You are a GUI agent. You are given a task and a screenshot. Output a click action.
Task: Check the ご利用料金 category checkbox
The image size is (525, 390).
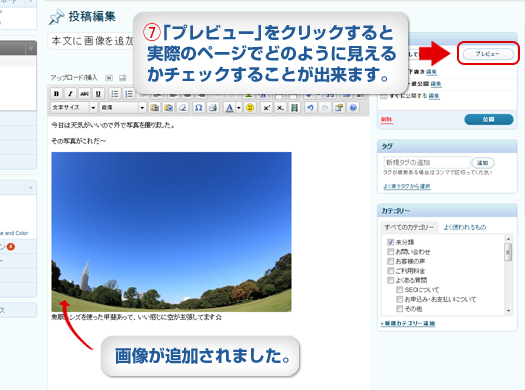(390, 270)
